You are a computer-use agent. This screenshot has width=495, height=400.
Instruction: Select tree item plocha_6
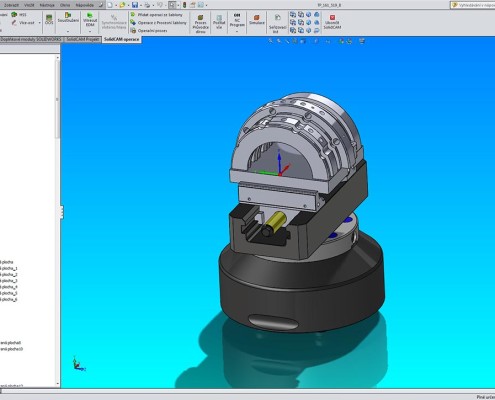[x=9, y=300]
